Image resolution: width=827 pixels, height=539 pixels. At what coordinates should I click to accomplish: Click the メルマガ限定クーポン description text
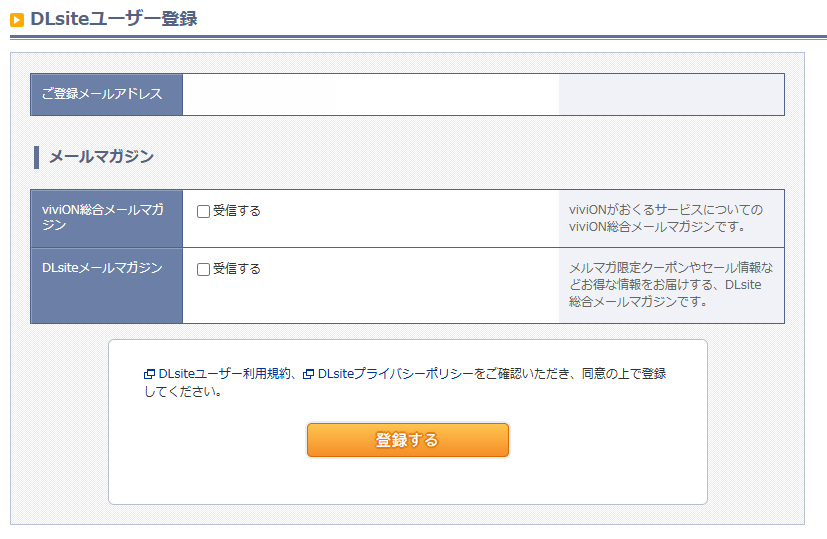tap(671, 285)
